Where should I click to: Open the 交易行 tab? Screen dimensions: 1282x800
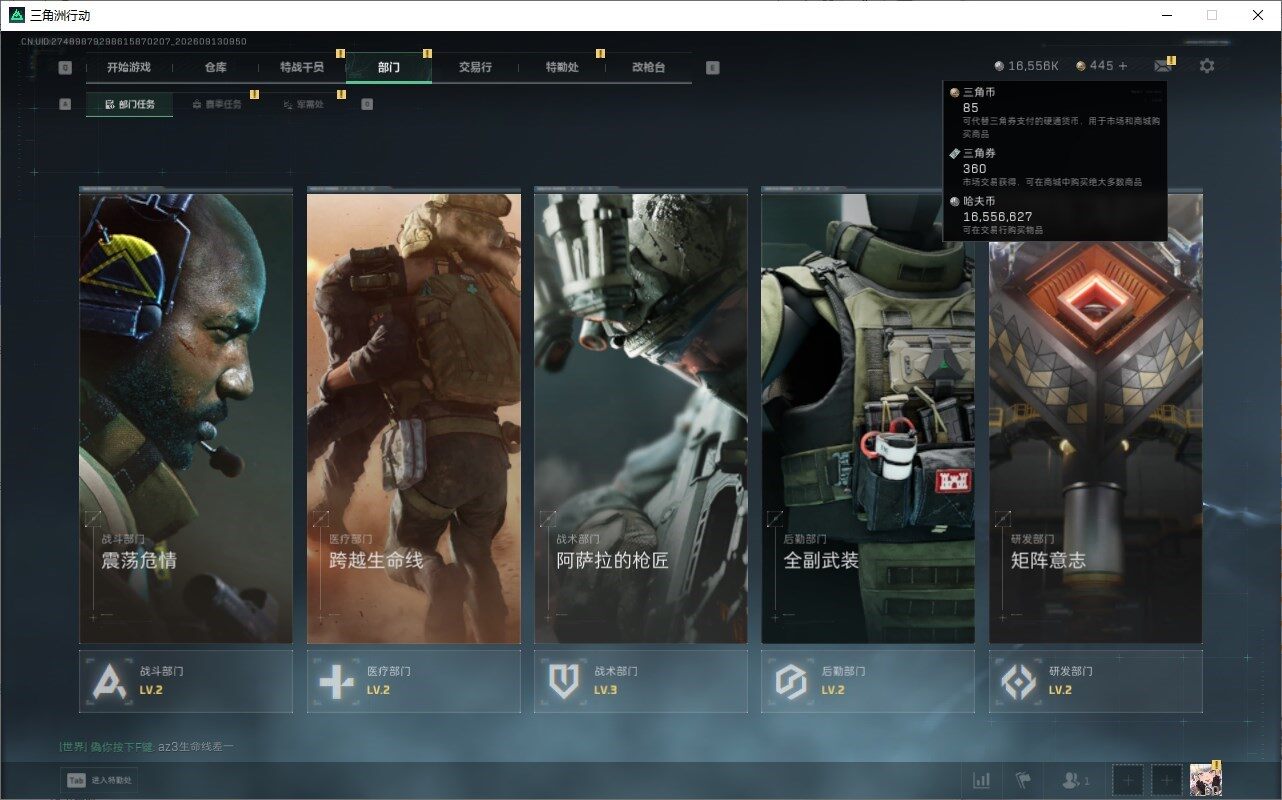click(x=475, y=67)
